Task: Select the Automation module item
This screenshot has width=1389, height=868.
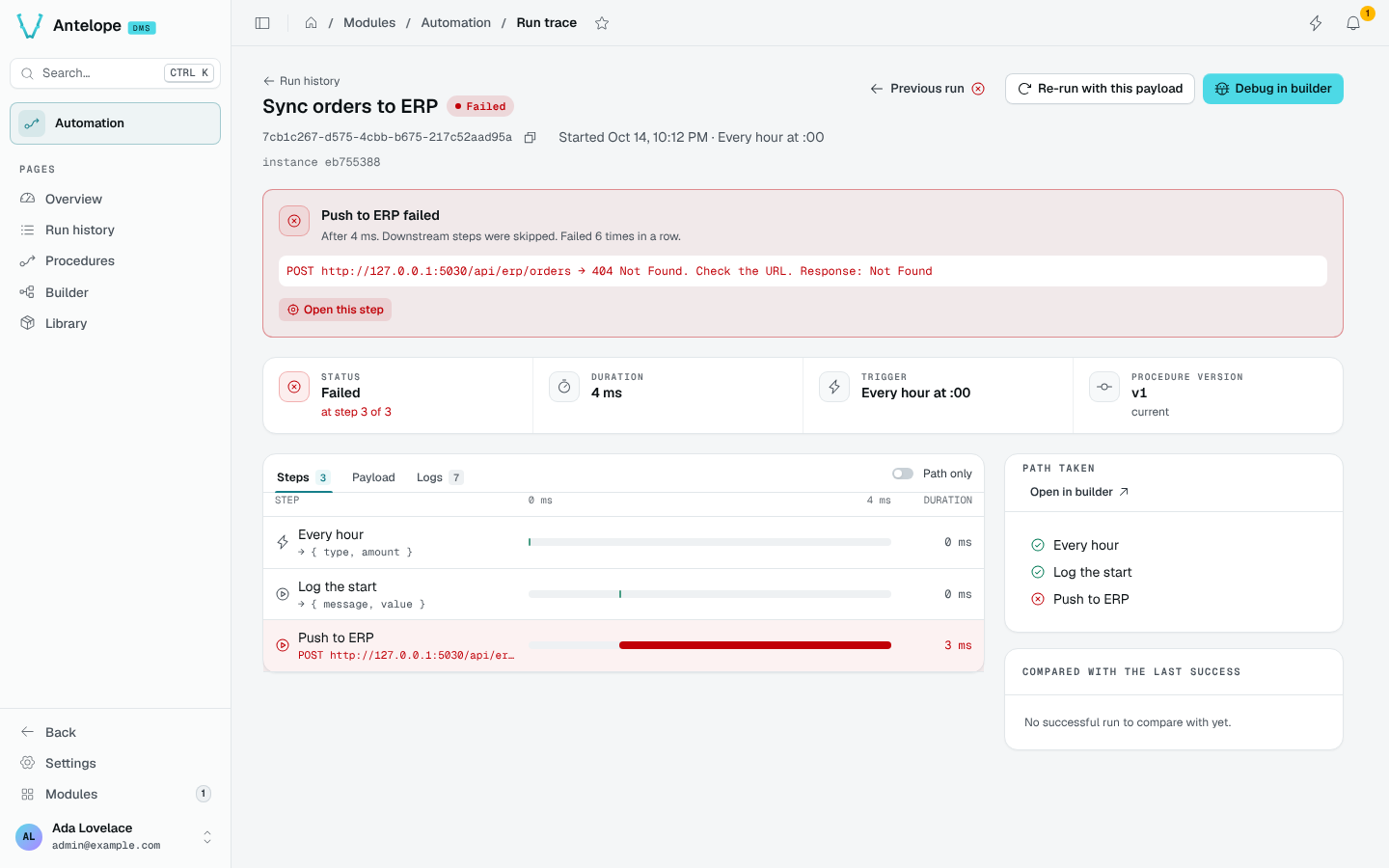Action: pos(115,123)
